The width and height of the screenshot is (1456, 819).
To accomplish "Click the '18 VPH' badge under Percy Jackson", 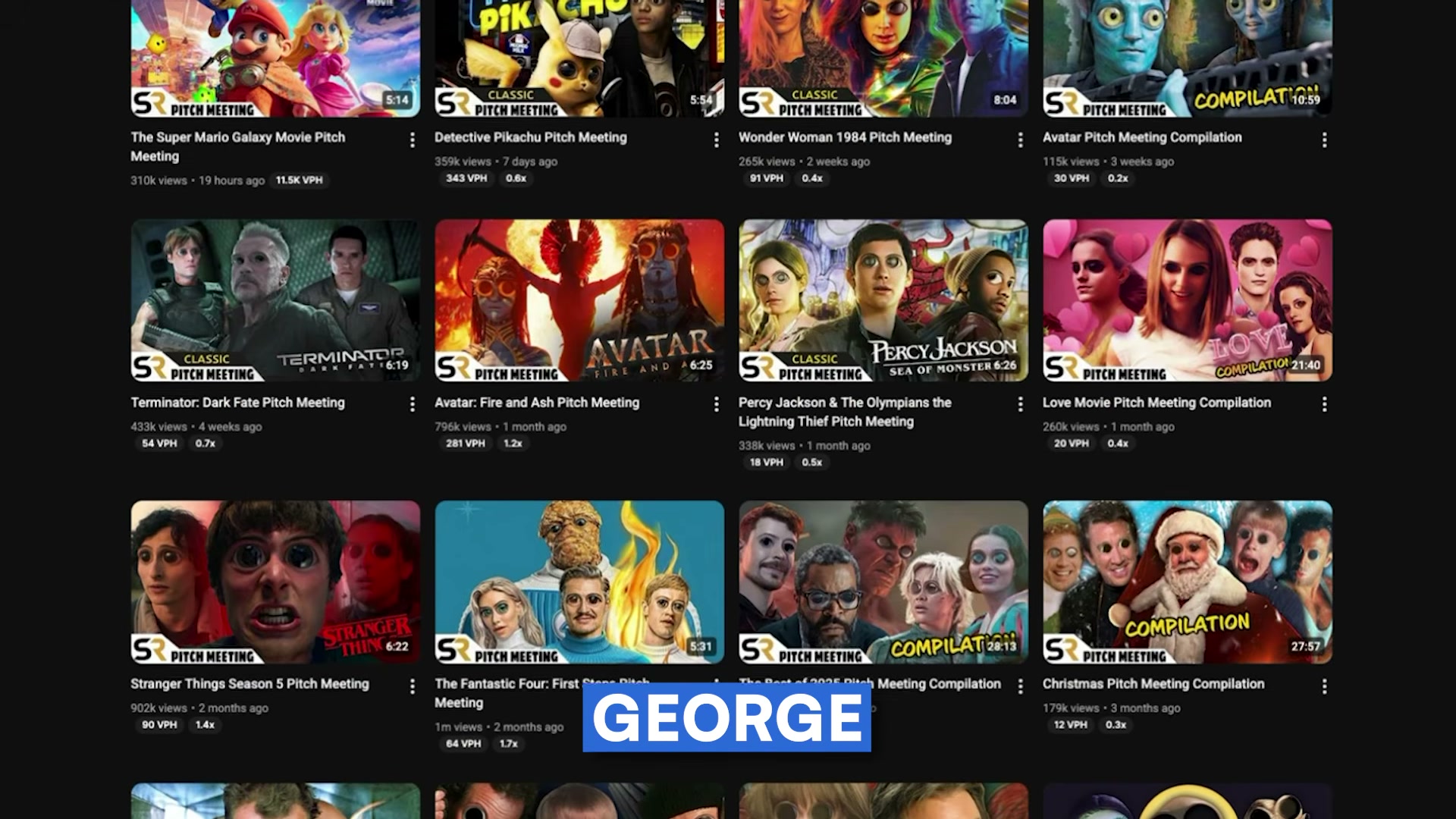I will point(766,463).
